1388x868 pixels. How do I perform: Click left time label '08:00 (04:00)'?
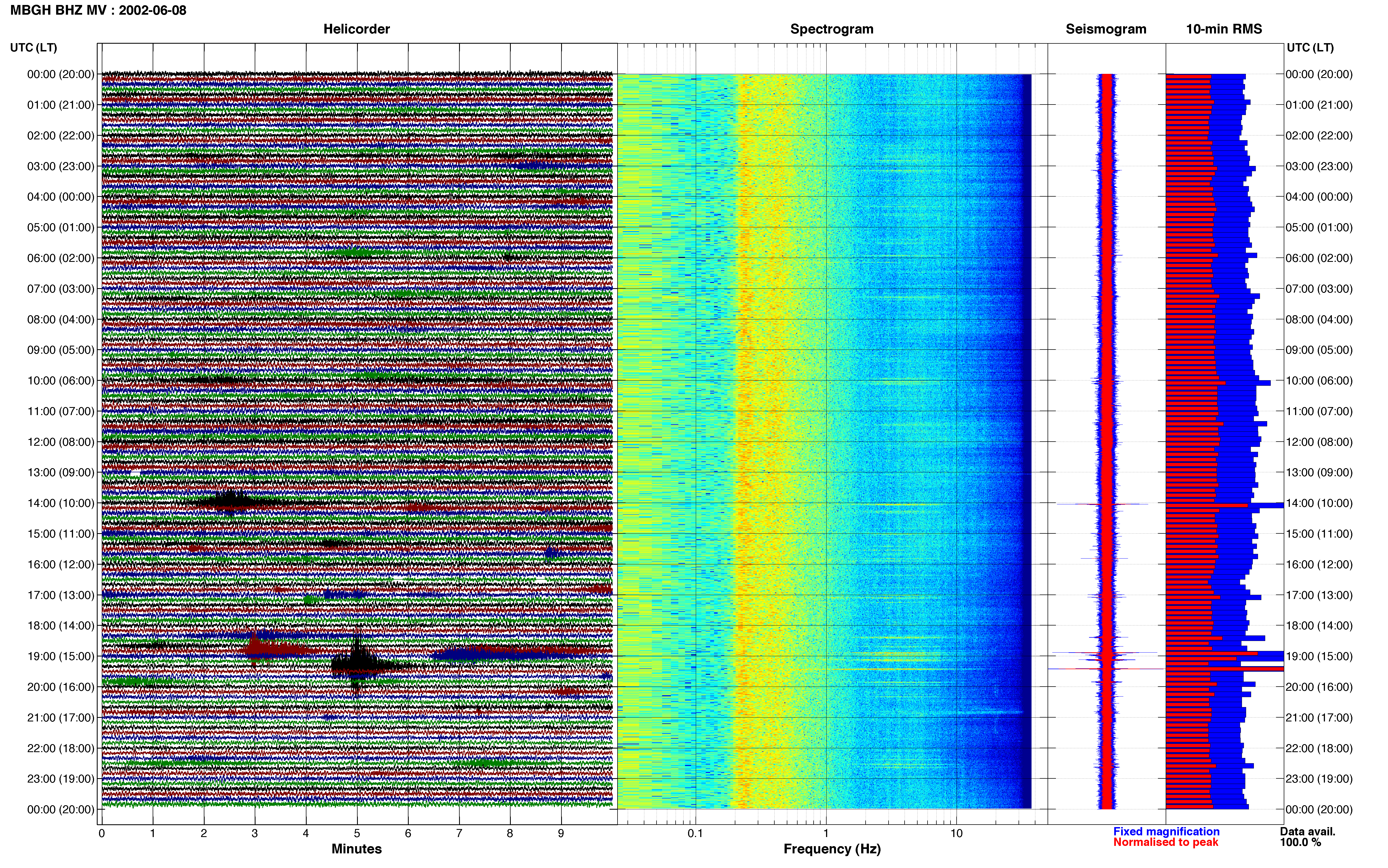pos(61,319)
